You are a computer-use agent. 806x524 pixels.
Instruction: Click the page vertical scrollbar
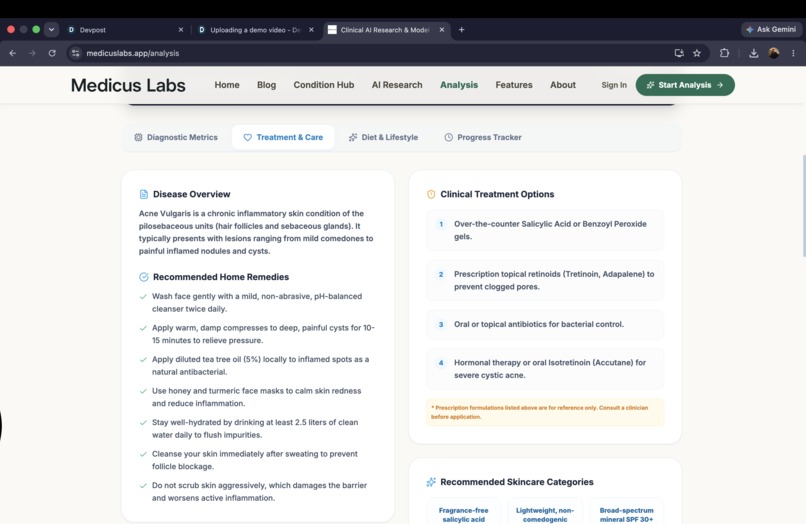click(x=803, y=206)
